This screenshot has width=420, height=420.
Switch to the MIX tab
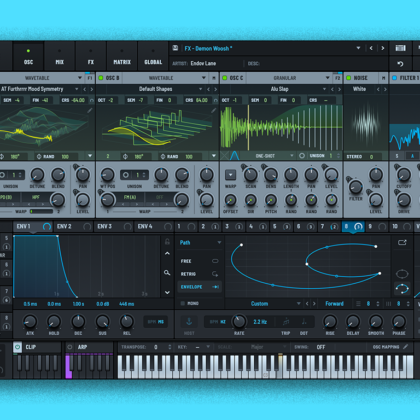tap(59, 57)
